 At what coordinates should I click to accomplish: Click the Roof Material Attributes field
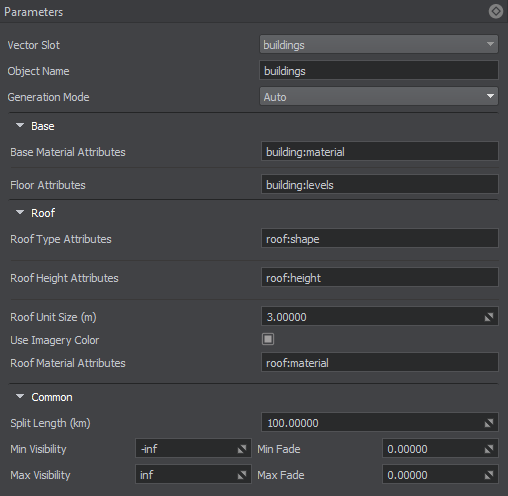click(380, 362)
